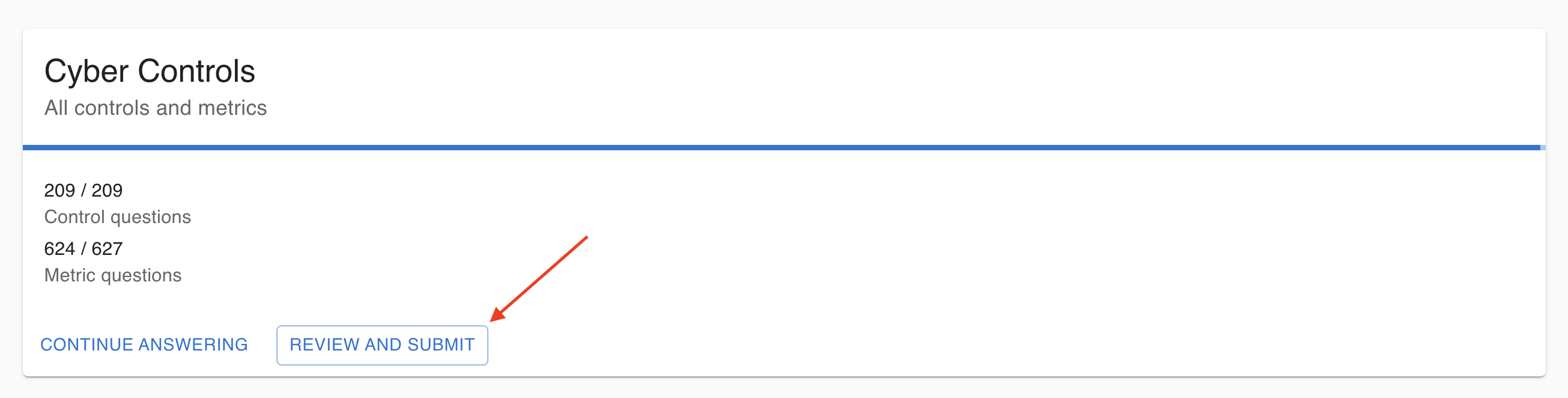The width and height of the screenshot is (1568, 398).
Task: Click the 624 / 627 count
Action: [84, 249]
